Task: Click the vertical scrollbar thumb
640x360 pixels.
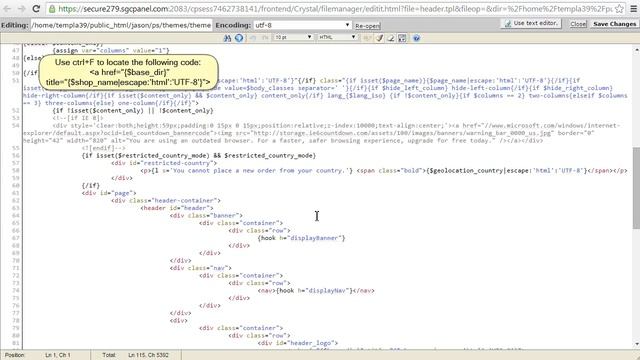Action: (636, 188)
